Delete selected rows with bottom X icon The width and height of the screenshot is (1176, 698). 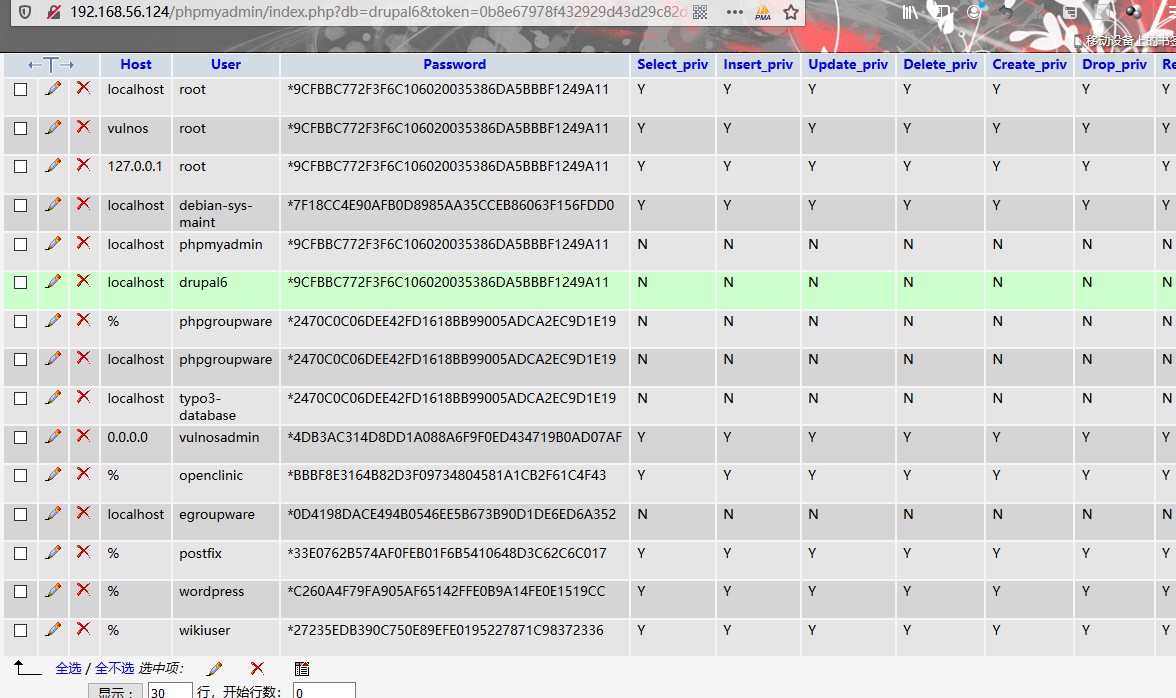[257, 668]
